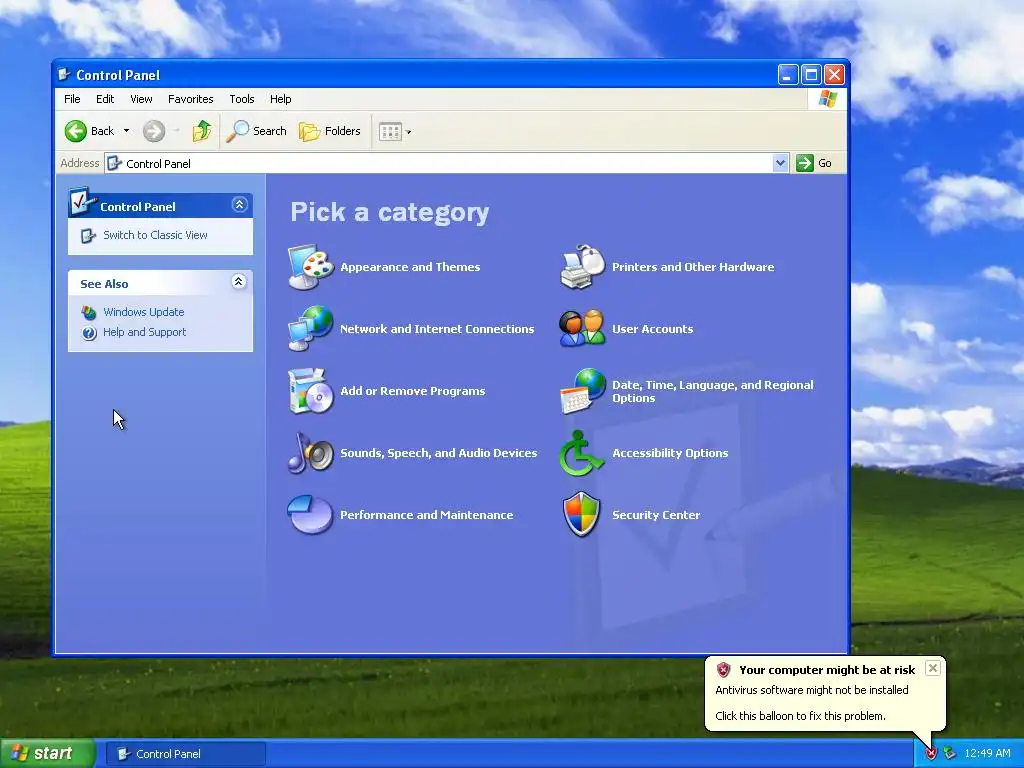The width and height of the screenshot is (1024, 768).
Task: Click the Search toolbar button
Action: (x=257, y=131)
